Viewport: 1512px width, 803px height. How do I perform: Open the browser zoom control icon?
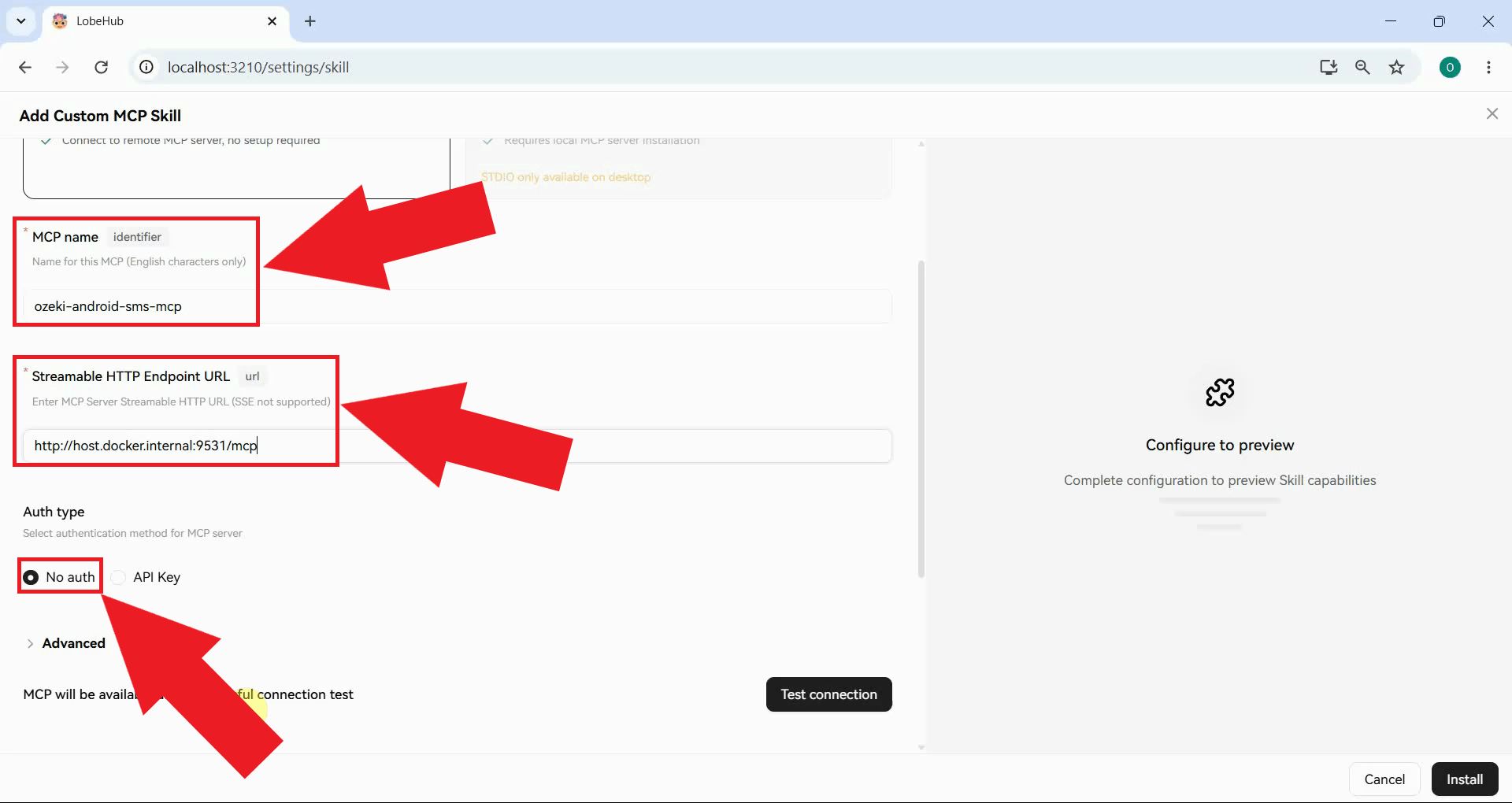[1362, 68]
